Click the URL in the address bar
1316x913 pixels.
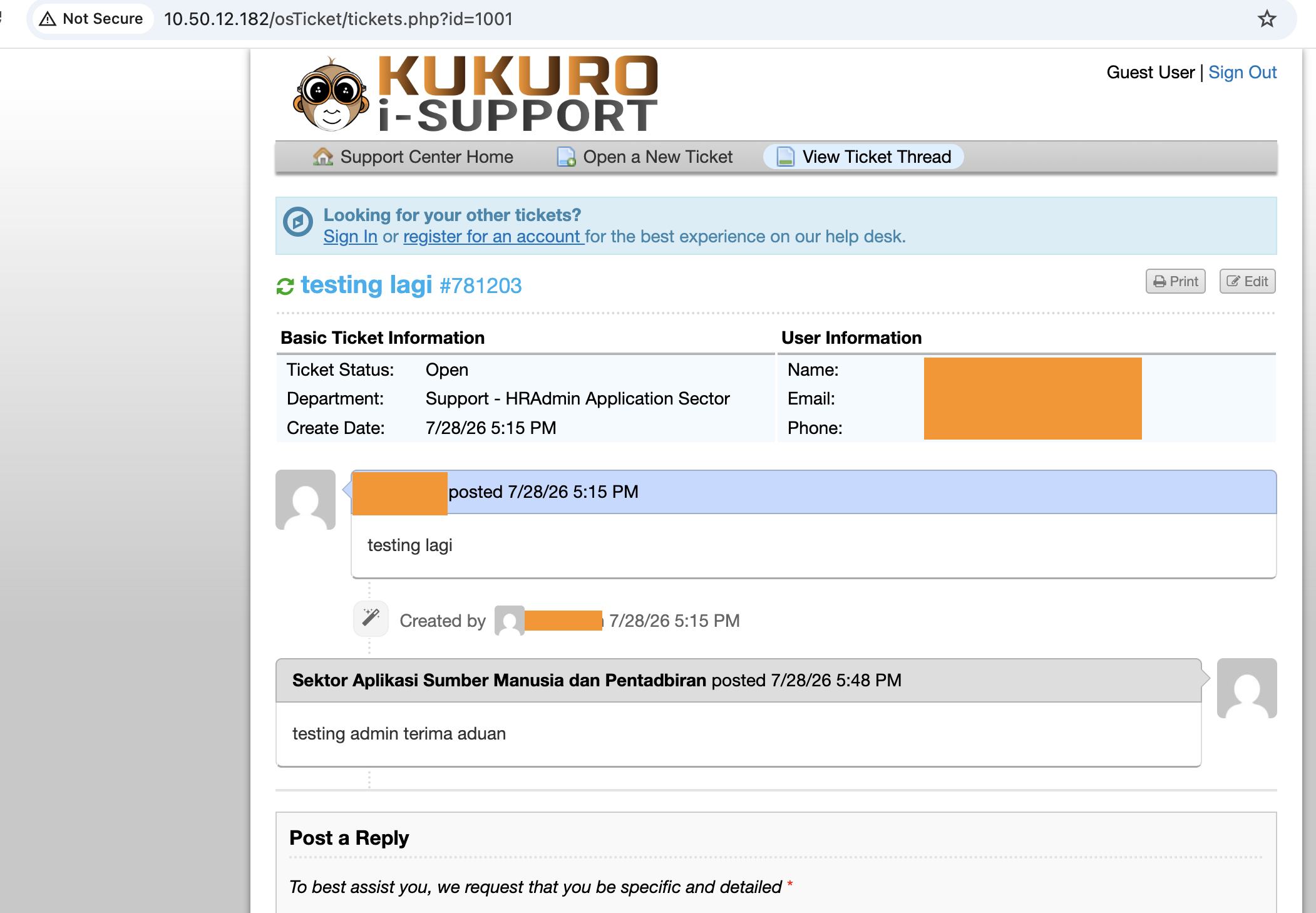338,19
